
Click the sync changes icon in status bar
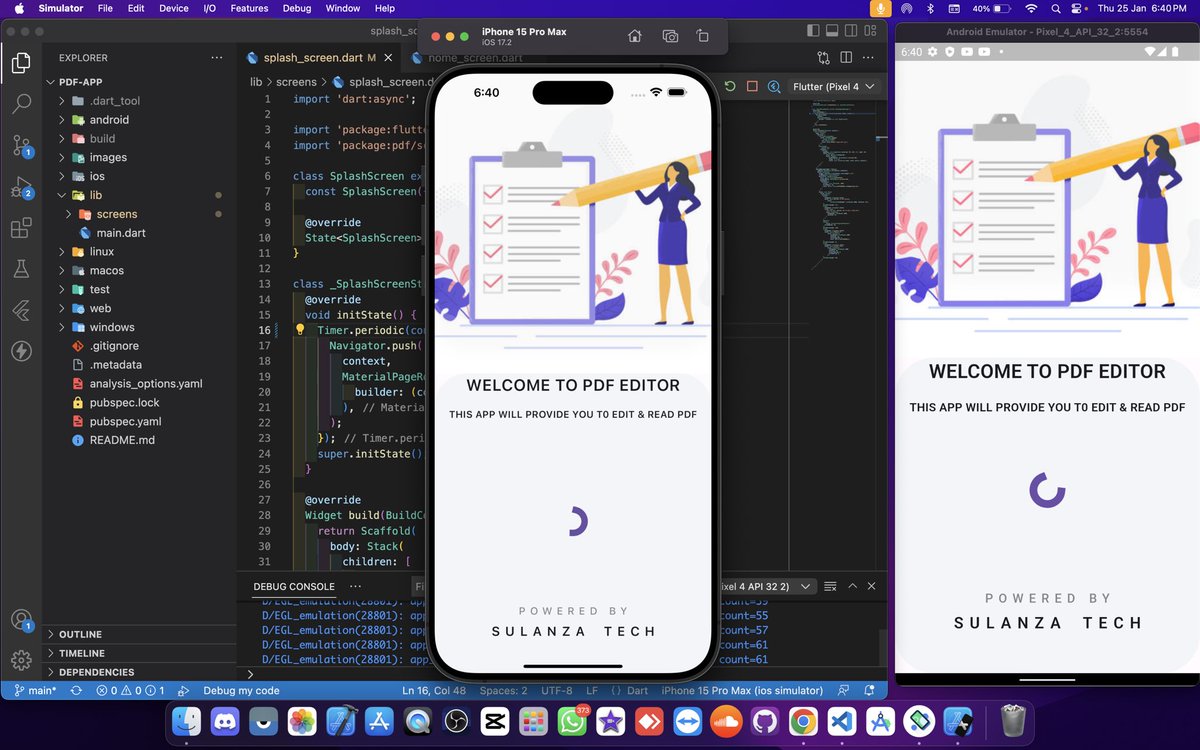[76, 691]
